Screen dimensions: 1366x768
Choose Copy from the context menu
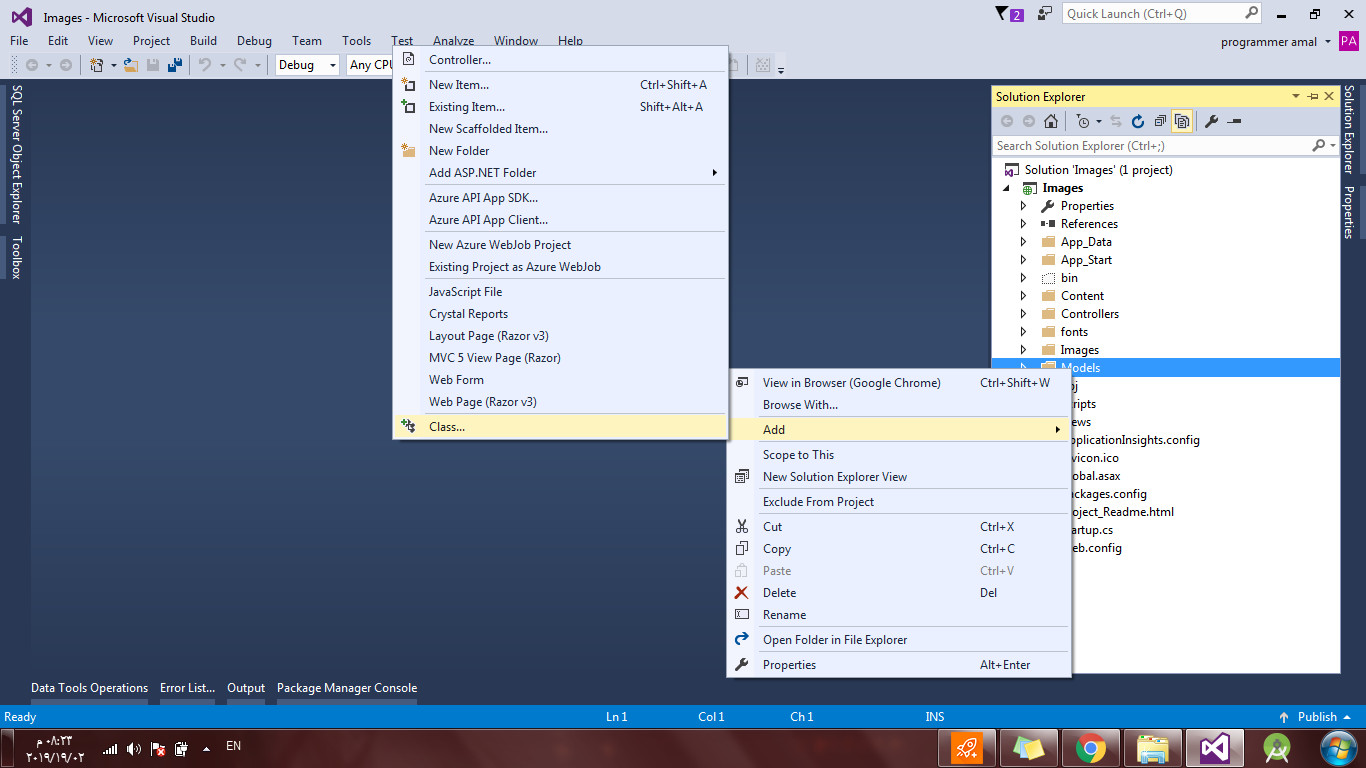pyautogui.click(x=898, y=549)
